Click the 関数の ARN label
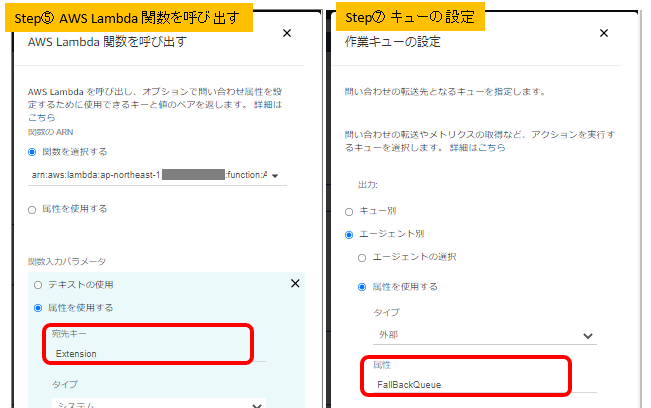The height and width of the screenshot is (408, 651). pos(50,132)
